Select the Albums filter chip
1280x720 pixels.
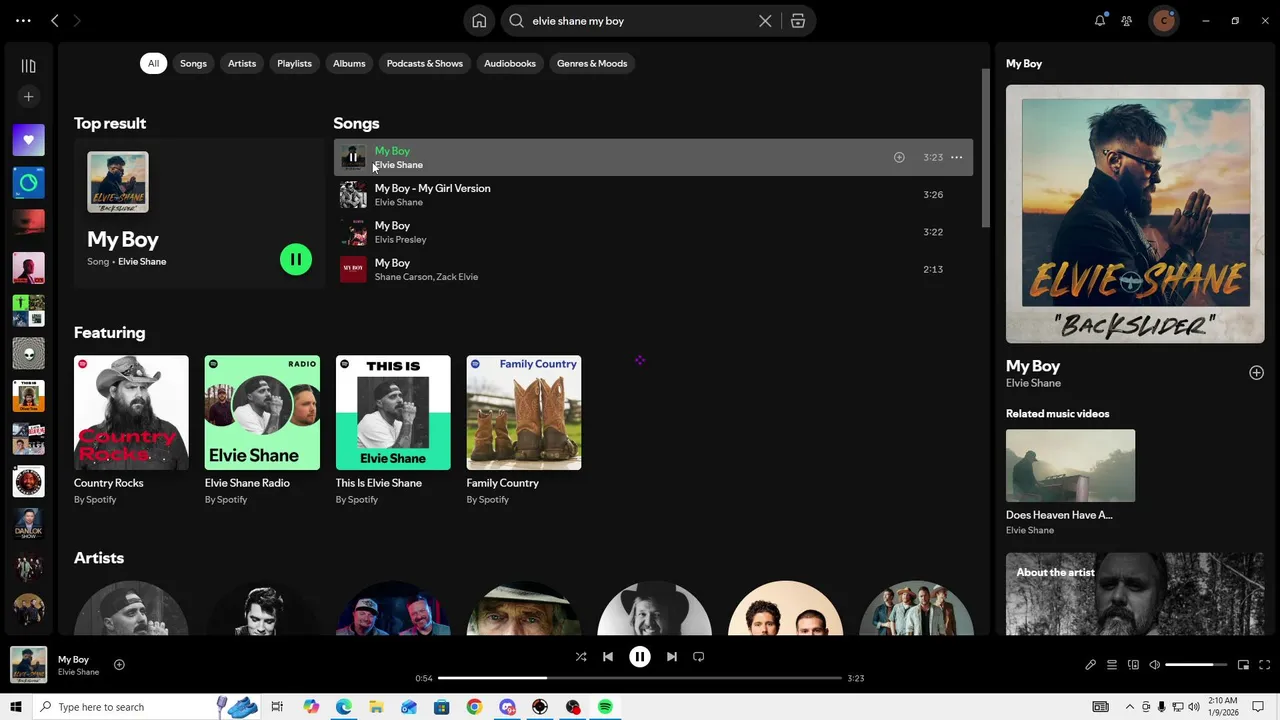[x=349, y=63]
